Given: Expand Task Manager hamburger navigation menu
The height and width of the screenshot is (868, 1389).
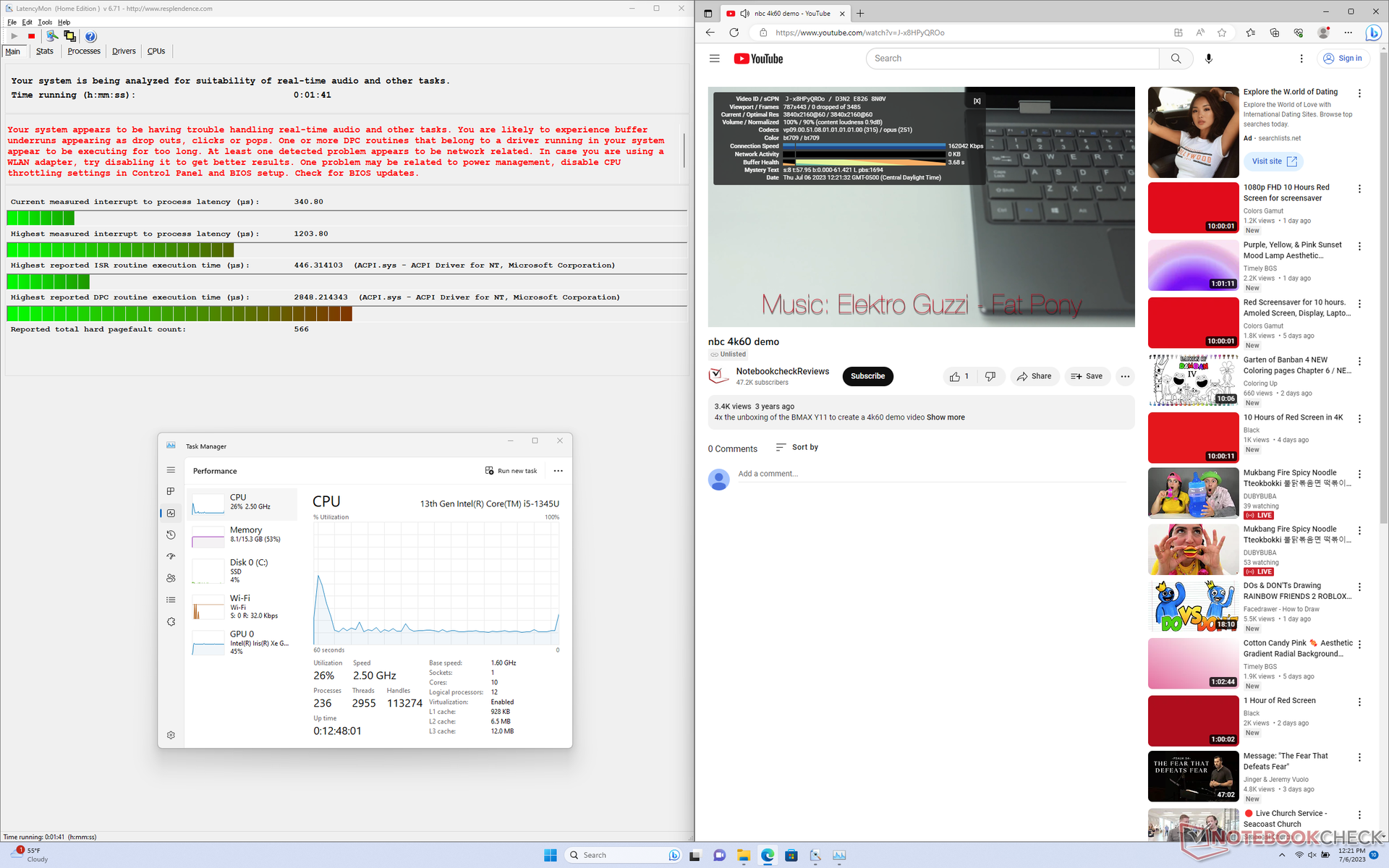Looking at the screenshot, I should [171, 470].
